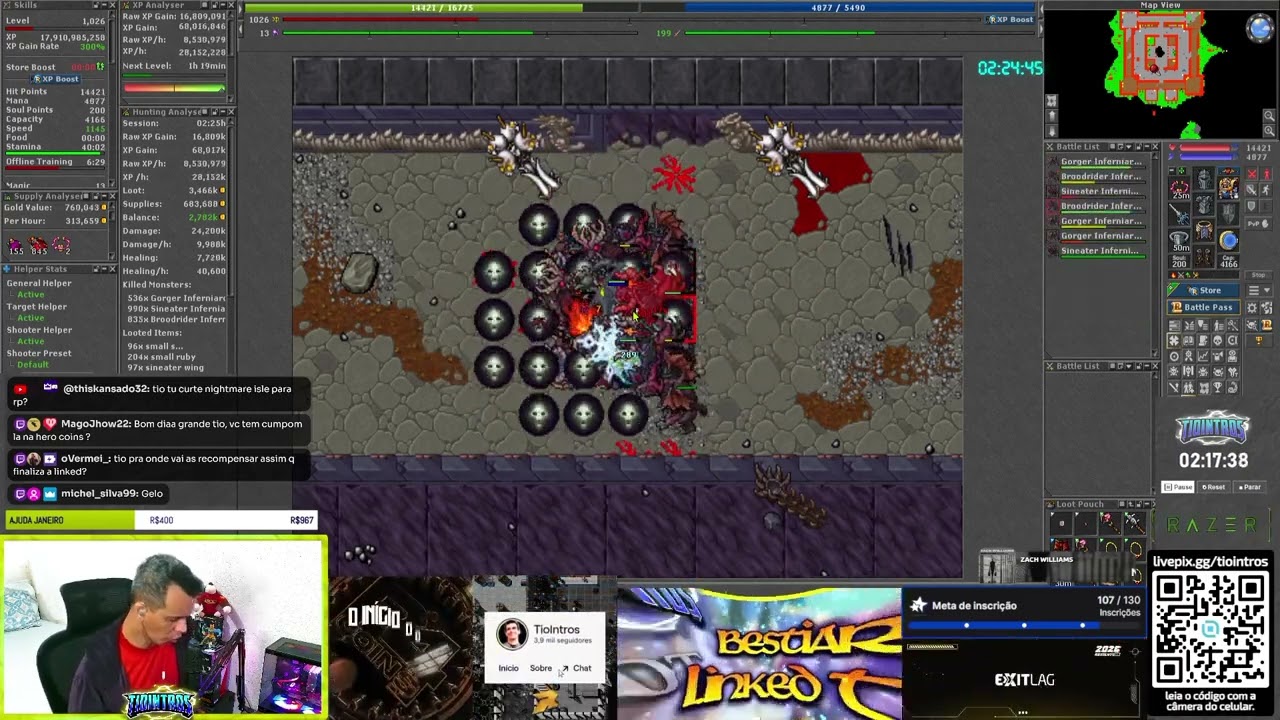Click the circular target icon in the grid
1280x720 pixels.
pos(1175,356)
